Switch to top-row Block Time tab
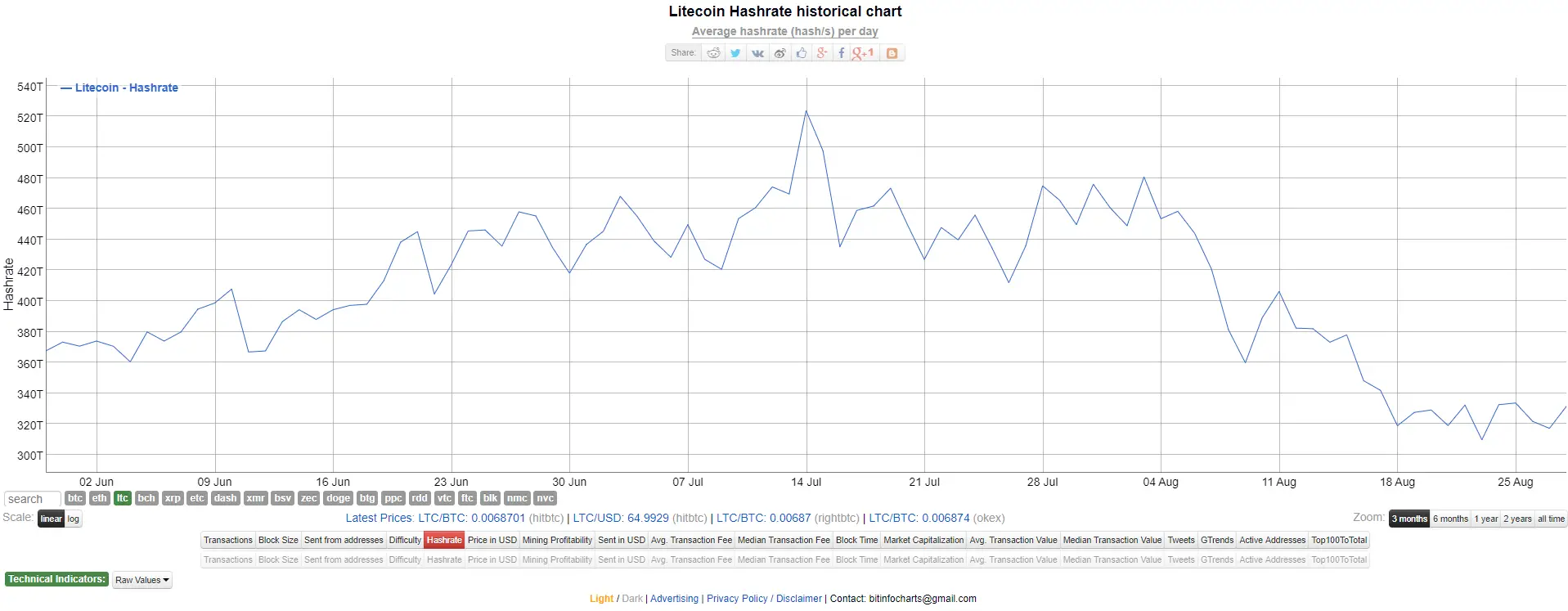The image size is (1568, 611). coord(856,540)
